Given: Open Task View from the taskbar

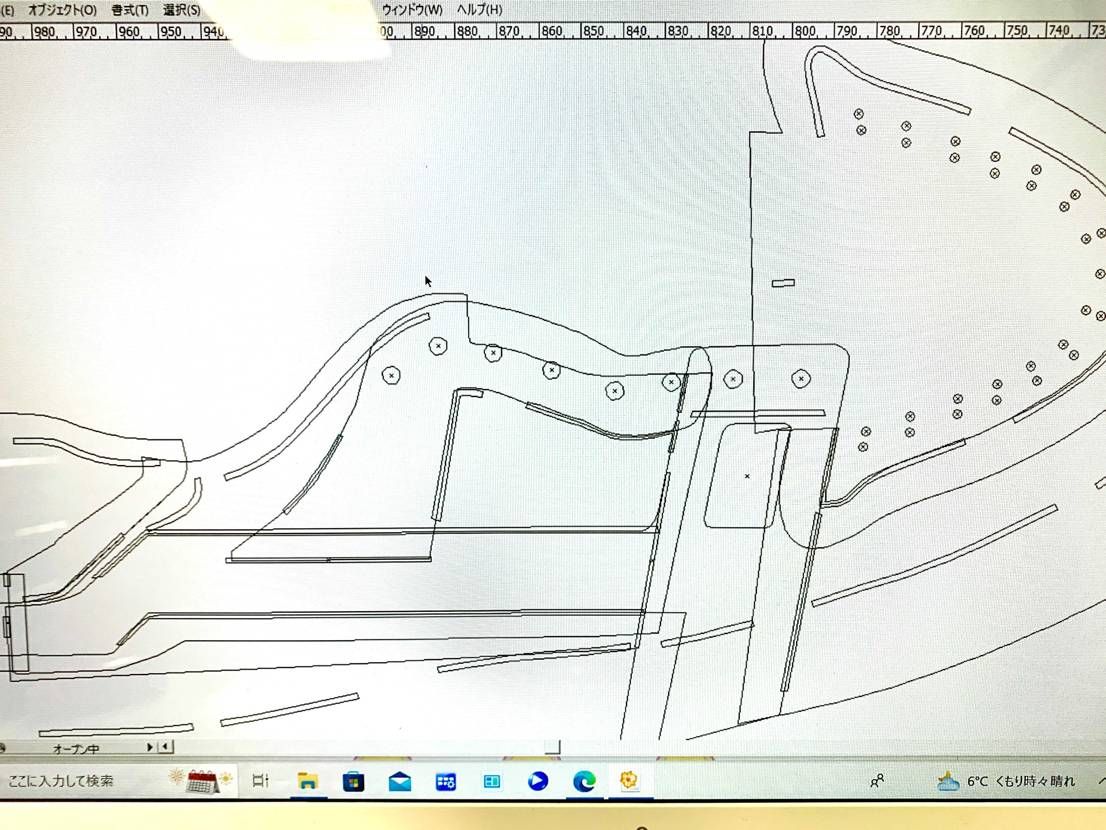Looking at the screenshot, I should tap(260, 781).
